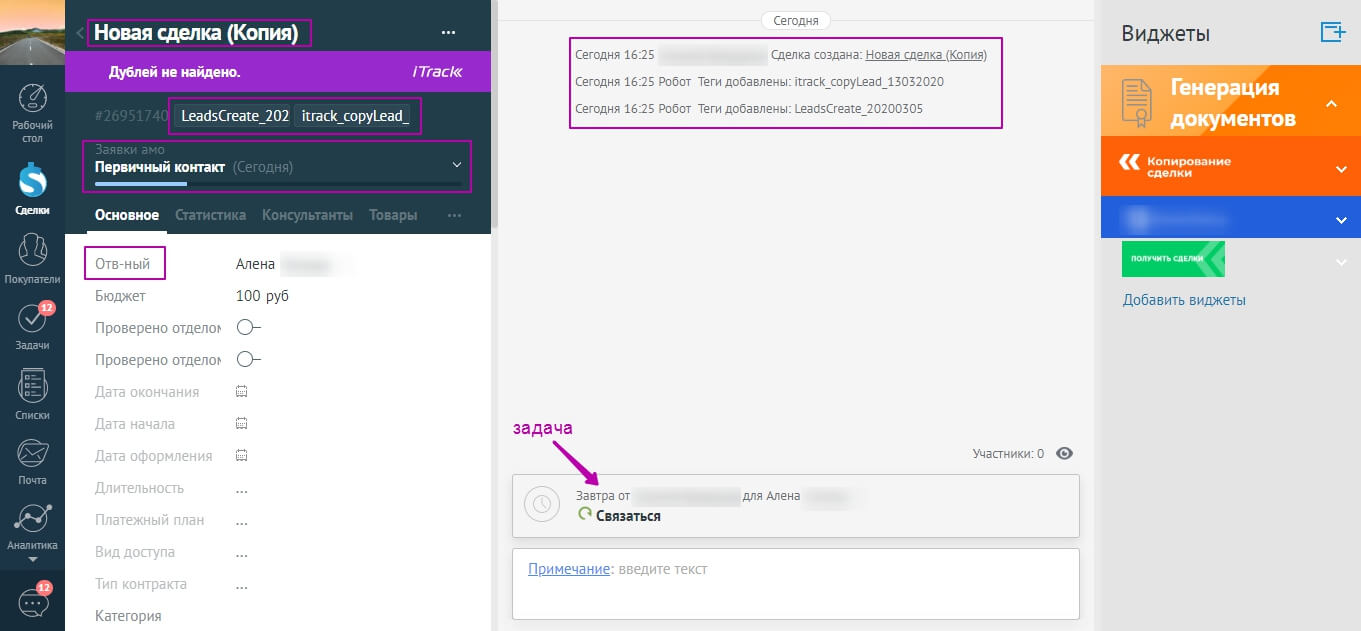Open chat messages icon at sidebar bottom
Viewport: 1361px width, 631px height.
[33, 603]
